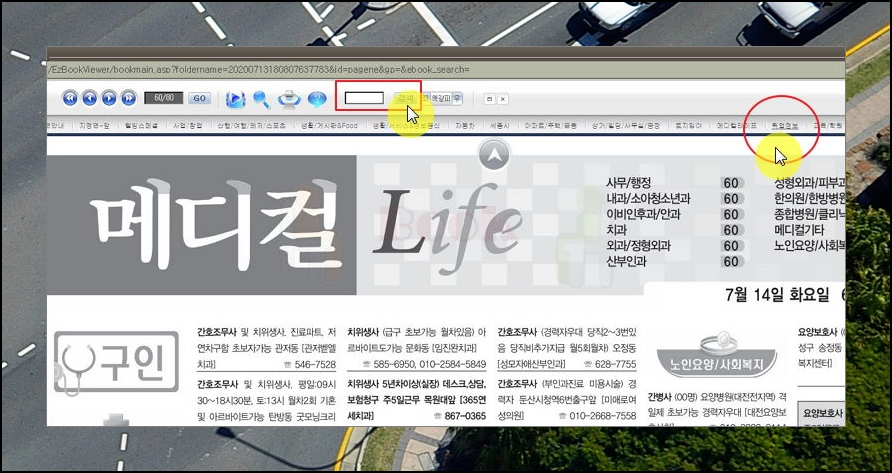Click the 책갈피 bookmark button

(x=441, y=98)
